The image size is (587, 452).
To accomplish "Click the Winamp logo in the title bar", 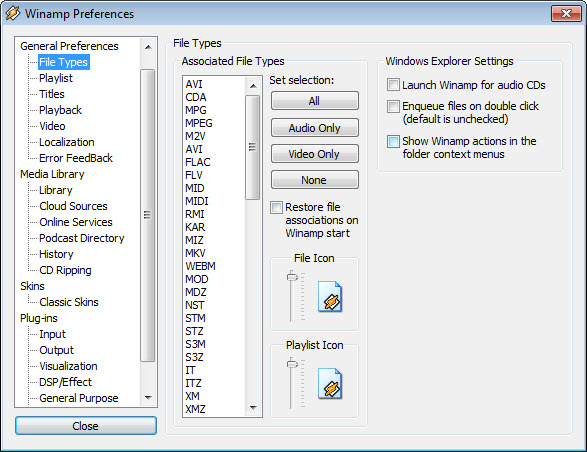I will coord(13,13).
